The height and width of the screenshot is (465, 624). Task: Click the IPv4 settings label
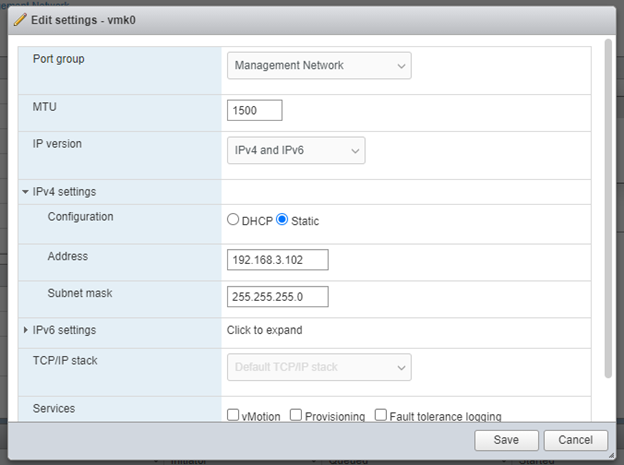64,192
